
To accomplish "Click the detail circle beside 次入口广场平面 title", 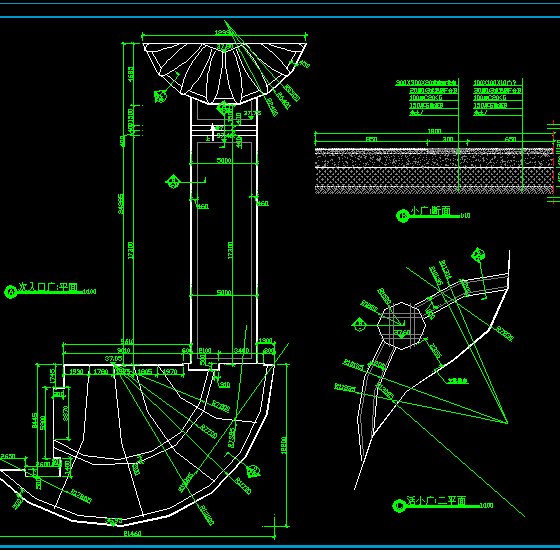I will pos(10,292).
